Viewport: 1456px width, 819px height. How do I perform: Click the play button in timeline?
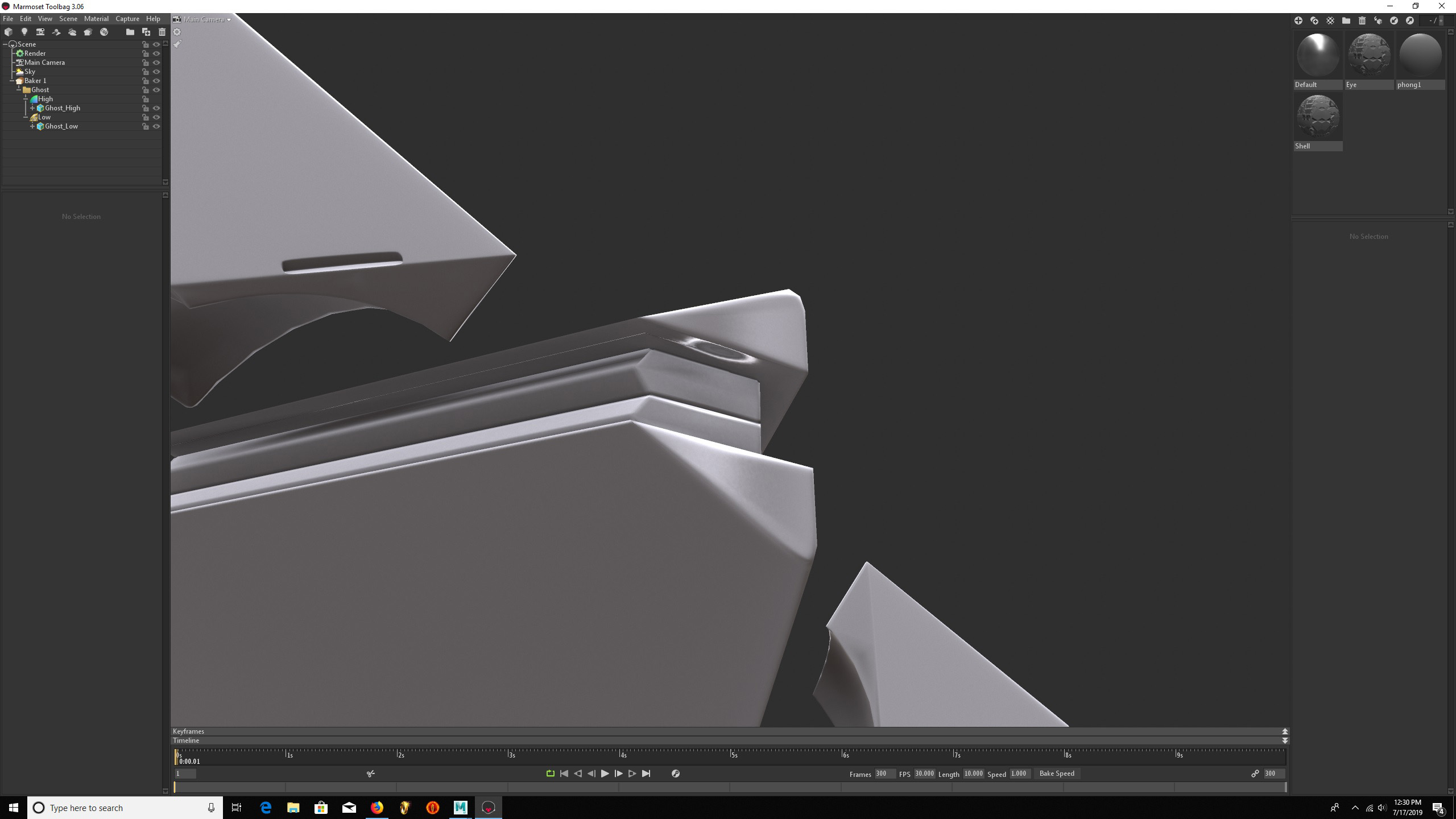pyautogui.click(x=605, y=773)
